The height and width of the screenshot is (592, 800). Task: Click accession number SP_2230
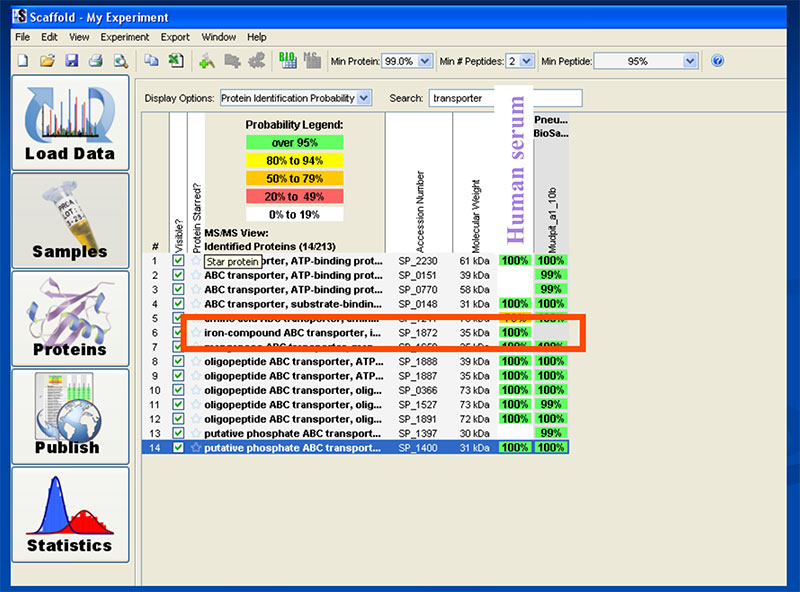click(418, 261)
